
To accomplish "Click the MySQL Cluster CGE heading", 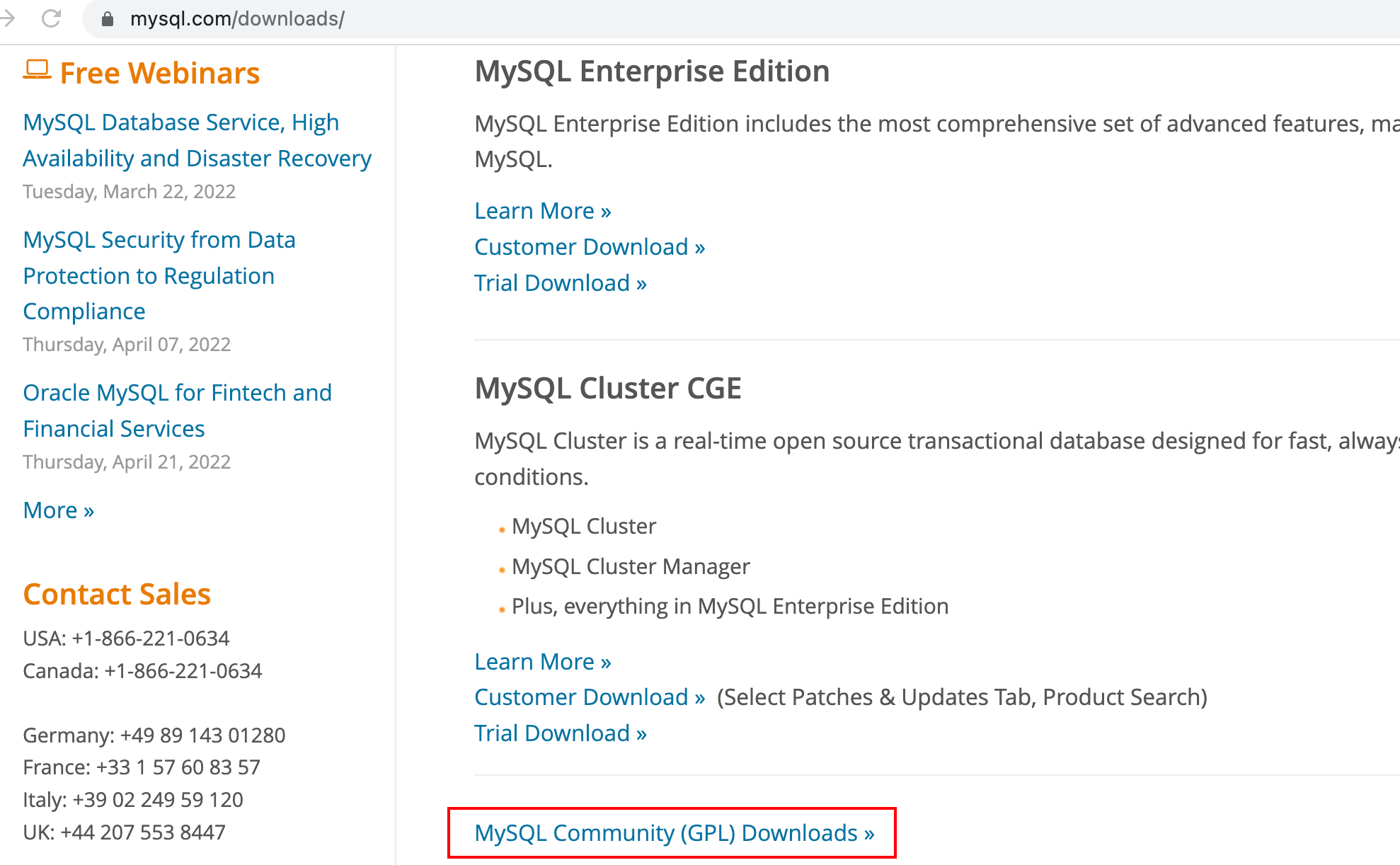I will pos(607,389).
